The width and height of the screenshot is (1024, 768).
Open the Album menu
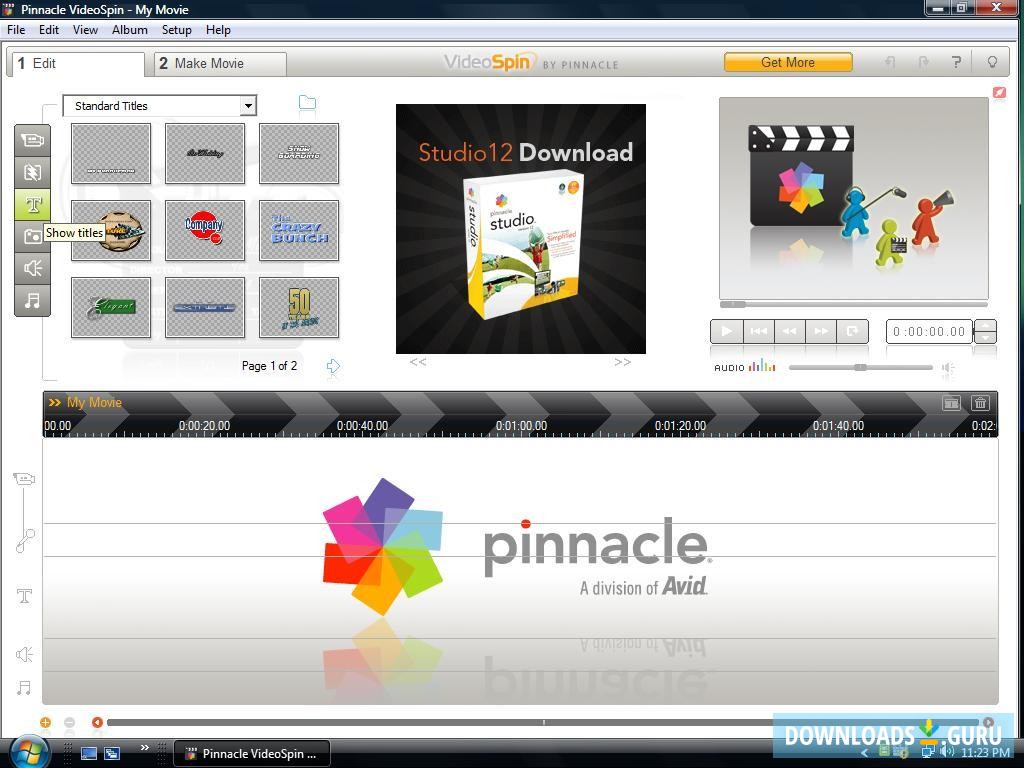129,30
